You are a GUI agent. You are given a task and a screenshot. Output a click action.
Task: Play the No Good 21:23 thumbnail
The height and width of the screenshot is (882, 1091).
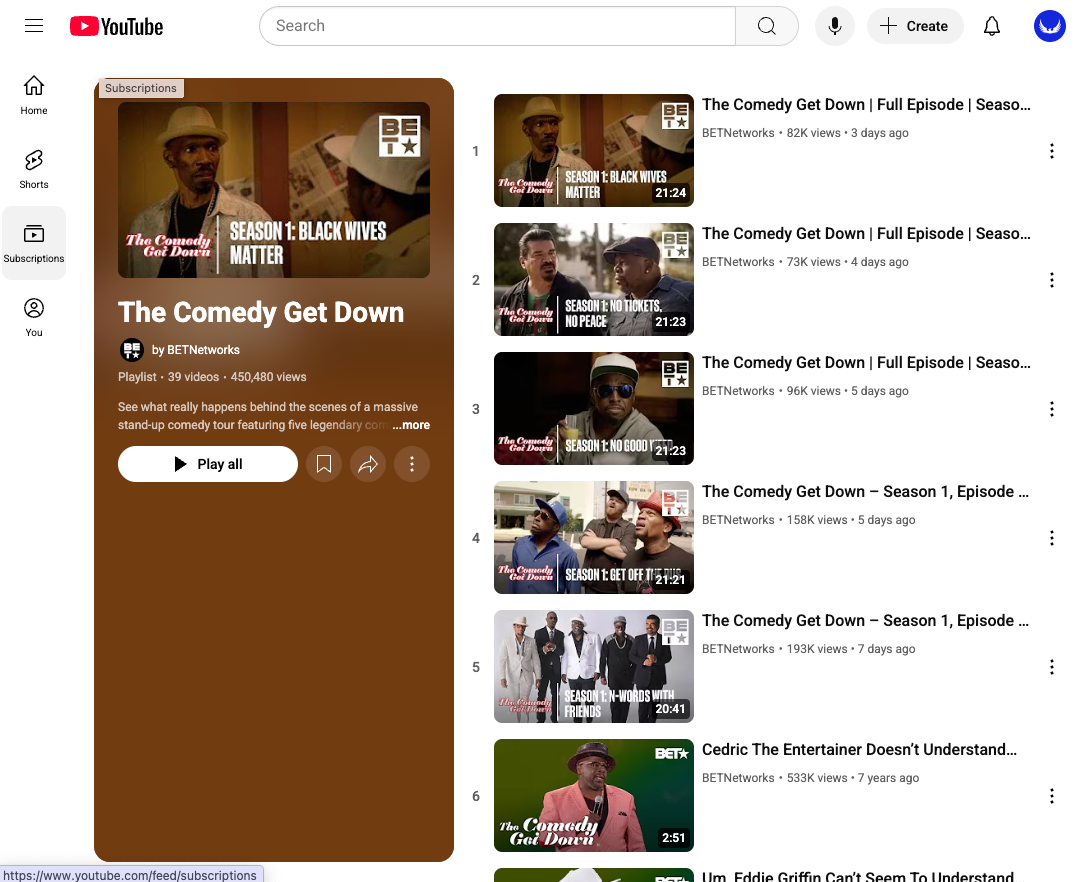(x=594, y=408)
